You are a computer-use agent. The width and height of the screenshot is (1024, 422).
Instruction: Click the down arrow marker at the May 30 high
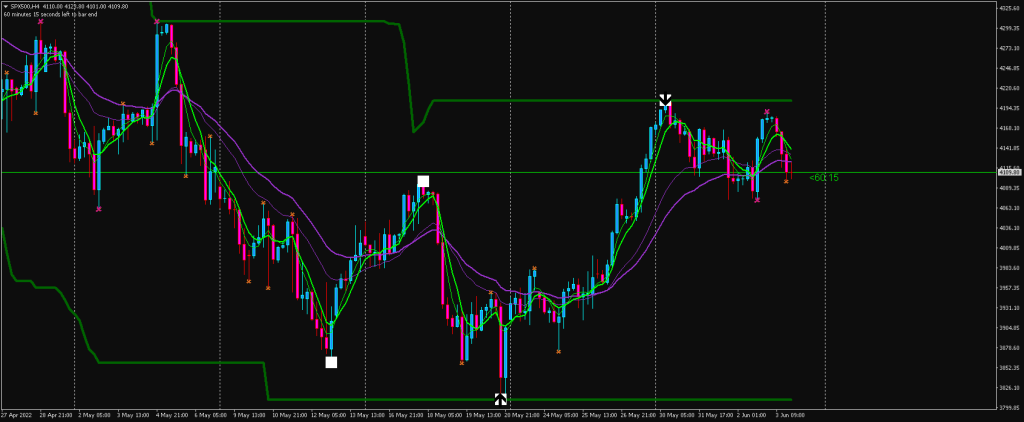pos(665,100)
